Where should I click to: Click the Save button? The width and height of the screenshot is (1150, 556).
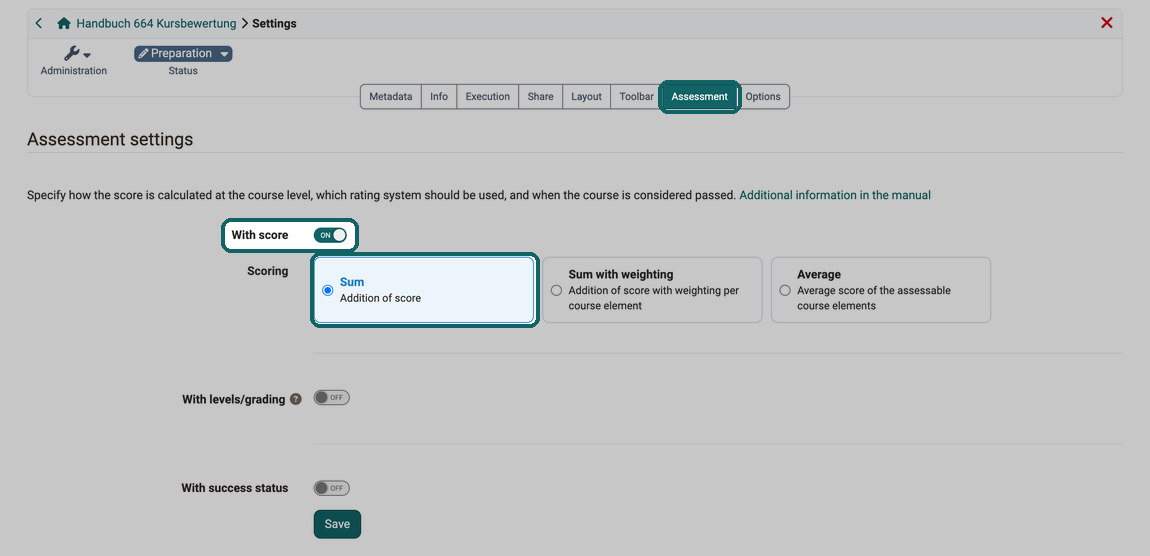(x=337, y=524)
